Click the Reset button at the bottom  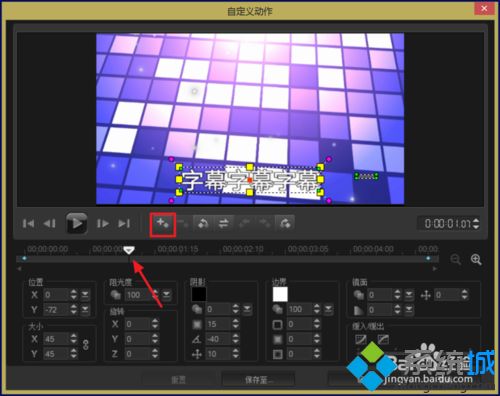179,380
